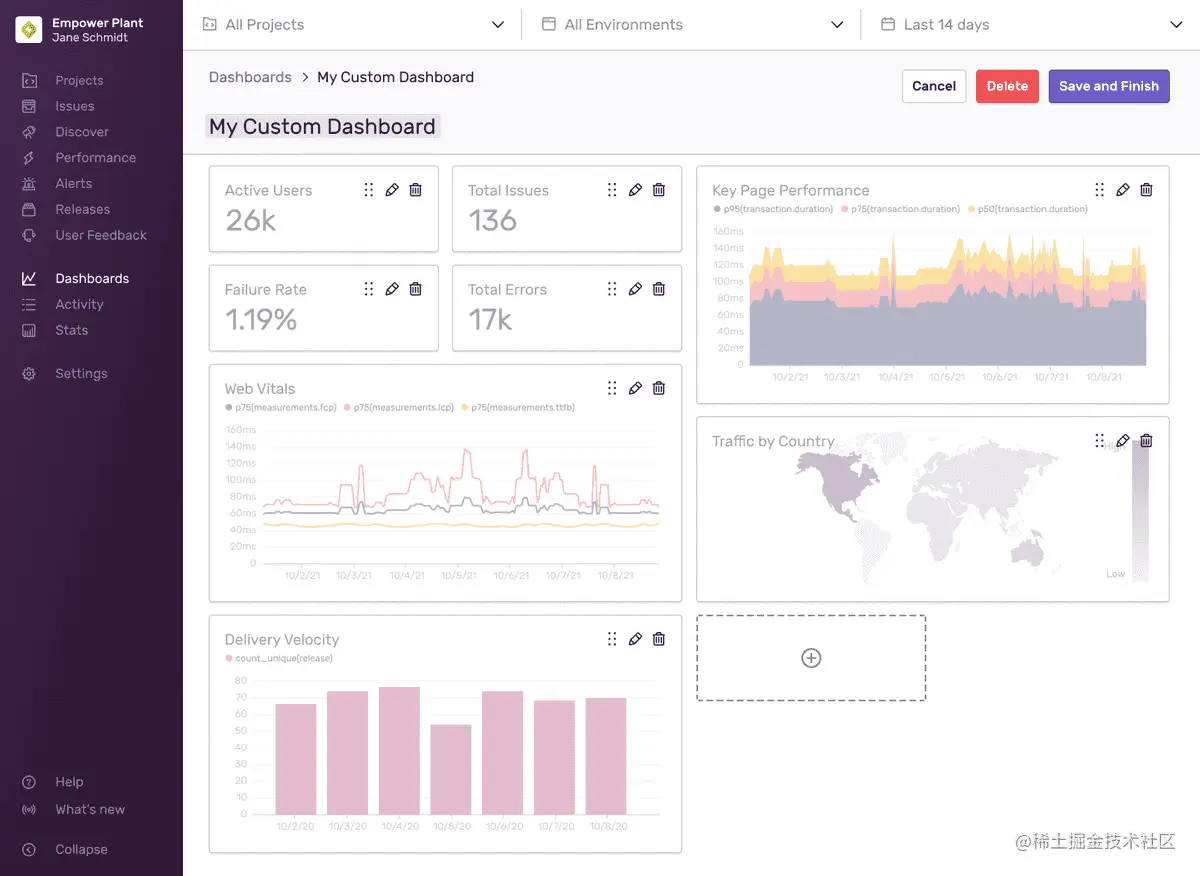This screenshot has width=1200, height=876.
Task: Return via the Dashboards breadcrumb link
Action: pos(250,76)
